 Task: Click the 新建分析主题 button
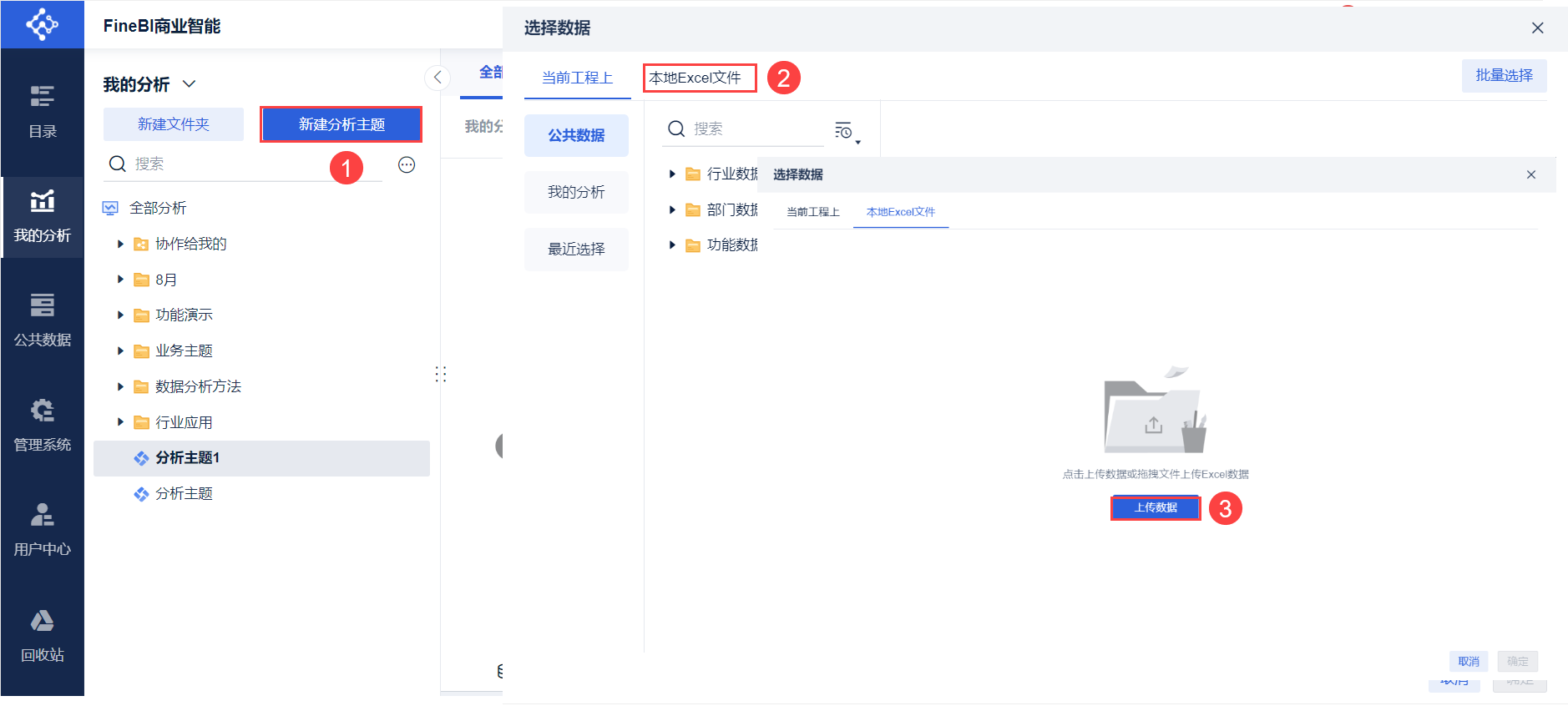click(x=341, y=124)
